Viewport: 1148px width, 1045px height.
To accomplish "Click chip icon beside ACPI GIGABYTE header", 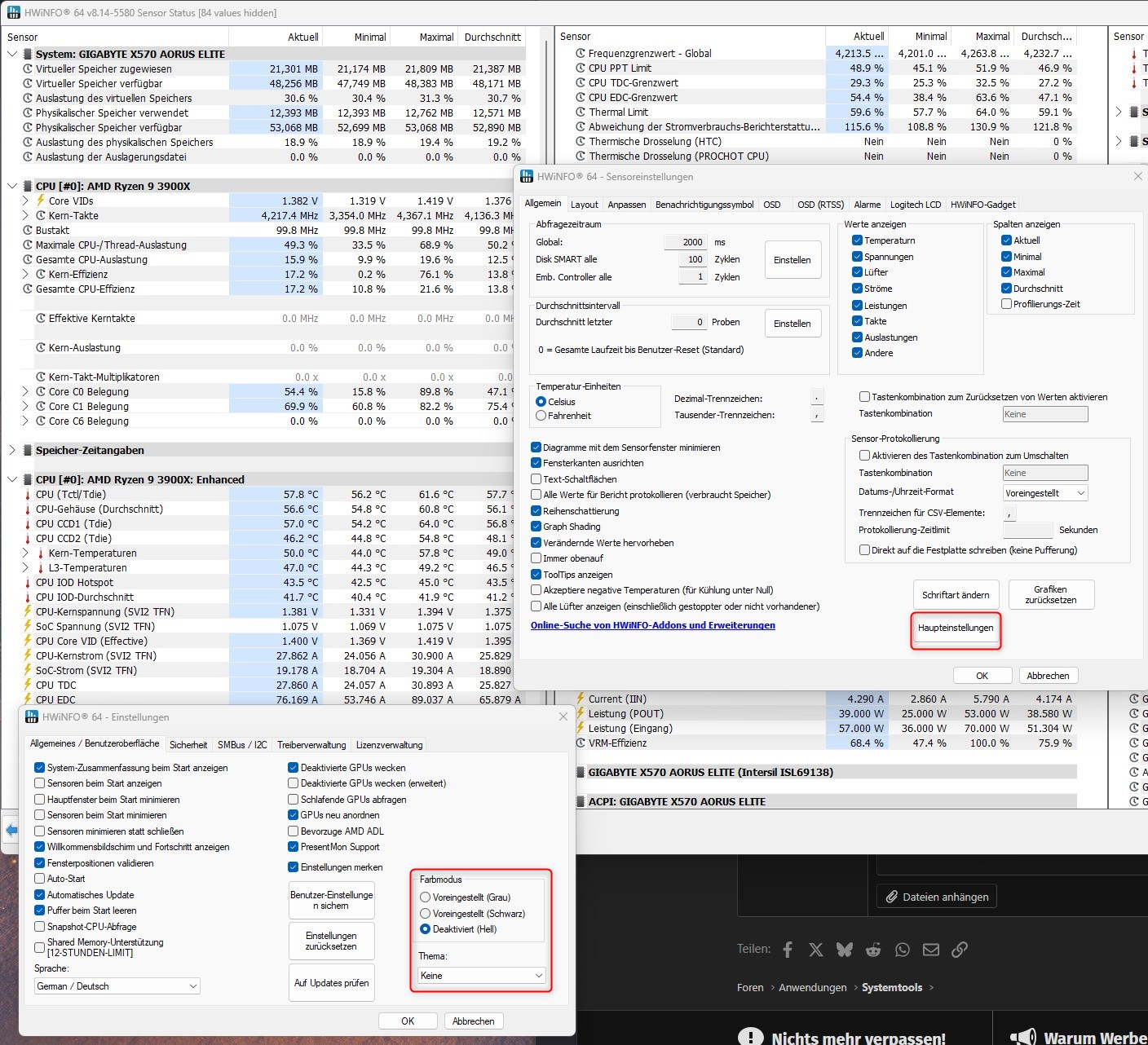I will click(581, 801).
